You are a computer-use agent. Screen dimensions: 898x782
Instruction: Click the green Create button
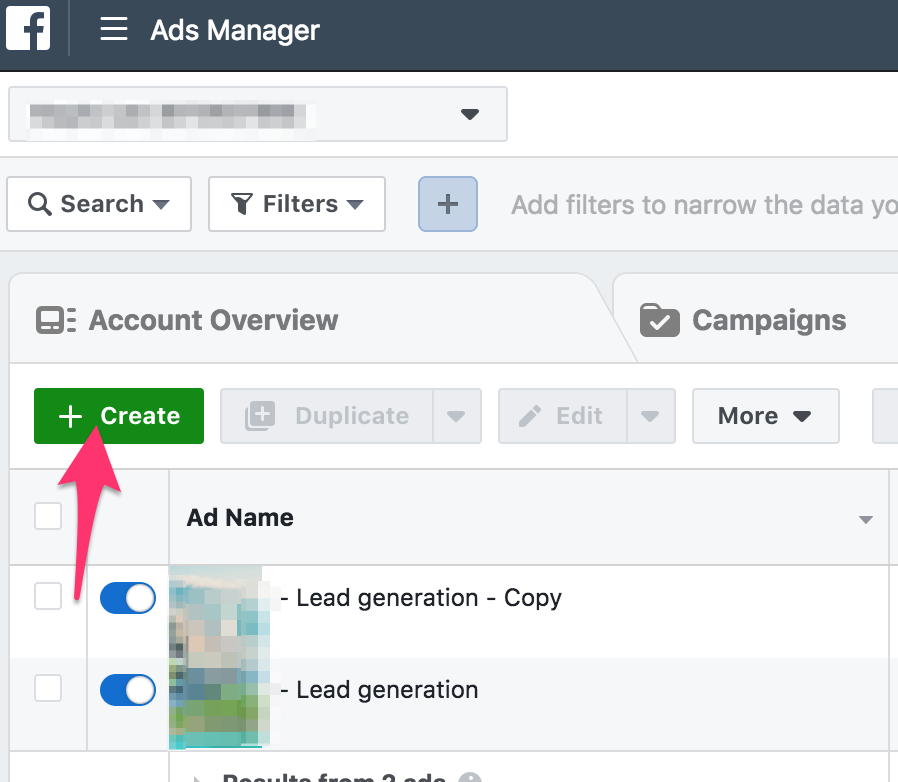coord(119,416)
